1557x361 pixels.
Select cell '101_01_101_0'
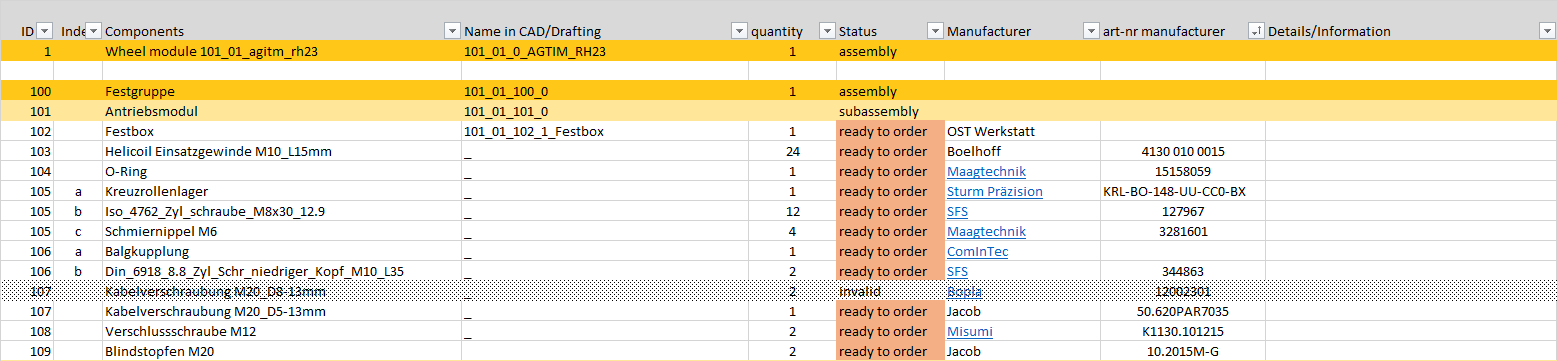tap(605, 111)
